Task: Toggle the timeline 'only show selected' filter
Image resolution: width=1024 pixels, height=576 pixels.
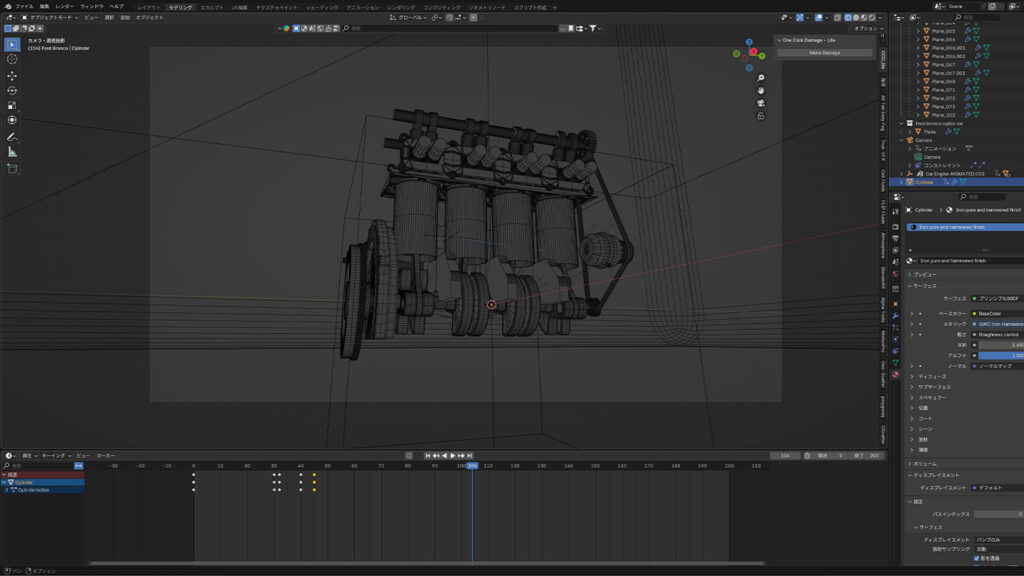Action: click(79, 466)
